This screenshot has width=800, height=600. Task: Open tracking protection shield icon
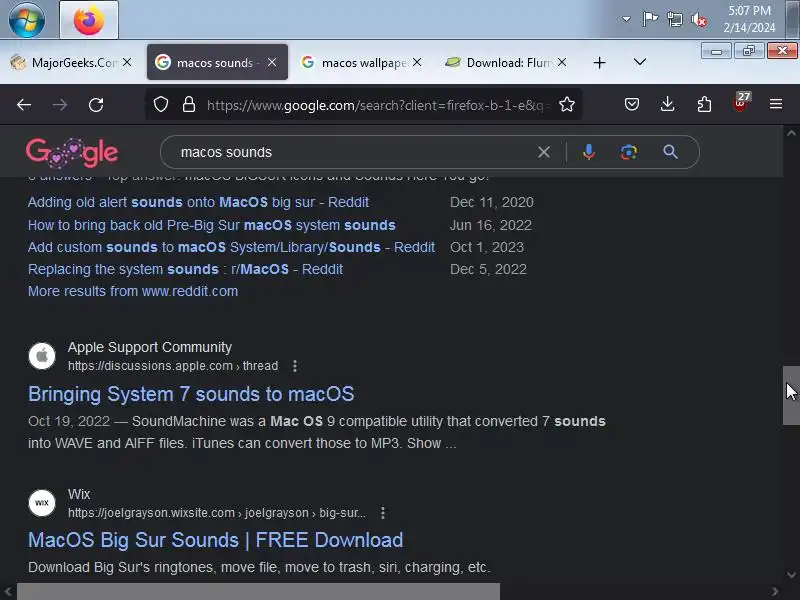[161, 105]
